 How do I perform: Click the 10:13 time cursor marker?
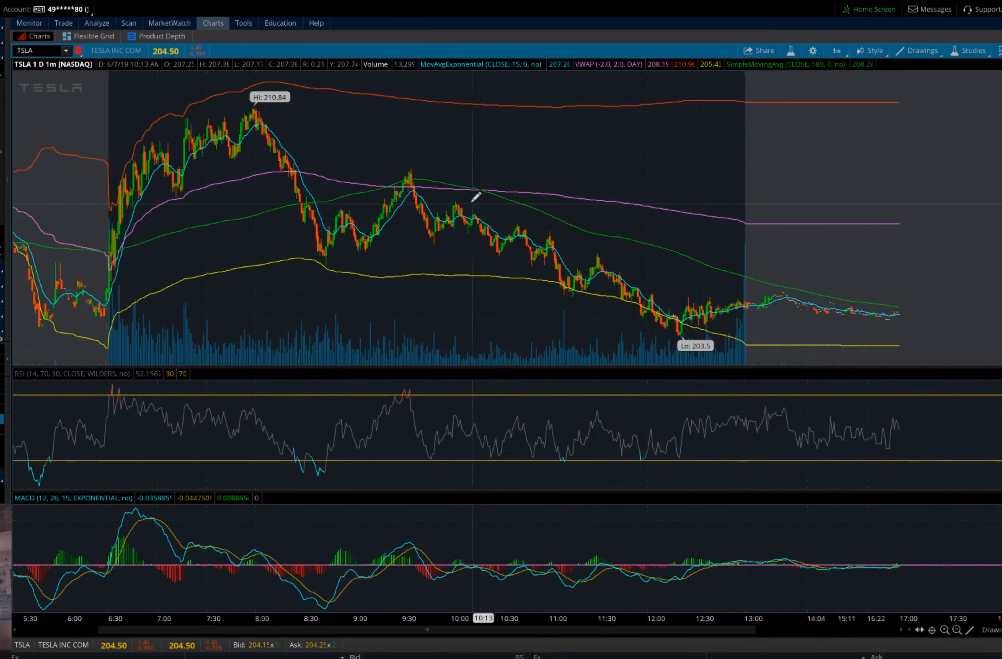[x=483, y=618]
